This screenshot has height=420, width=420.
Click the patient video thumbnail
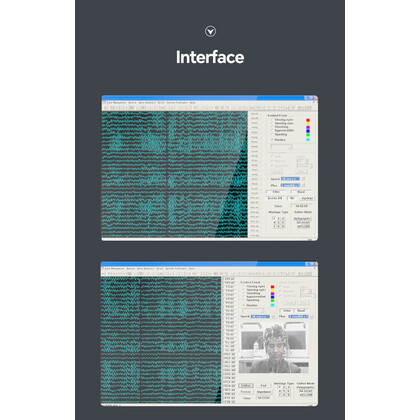(x=274, y=348)
